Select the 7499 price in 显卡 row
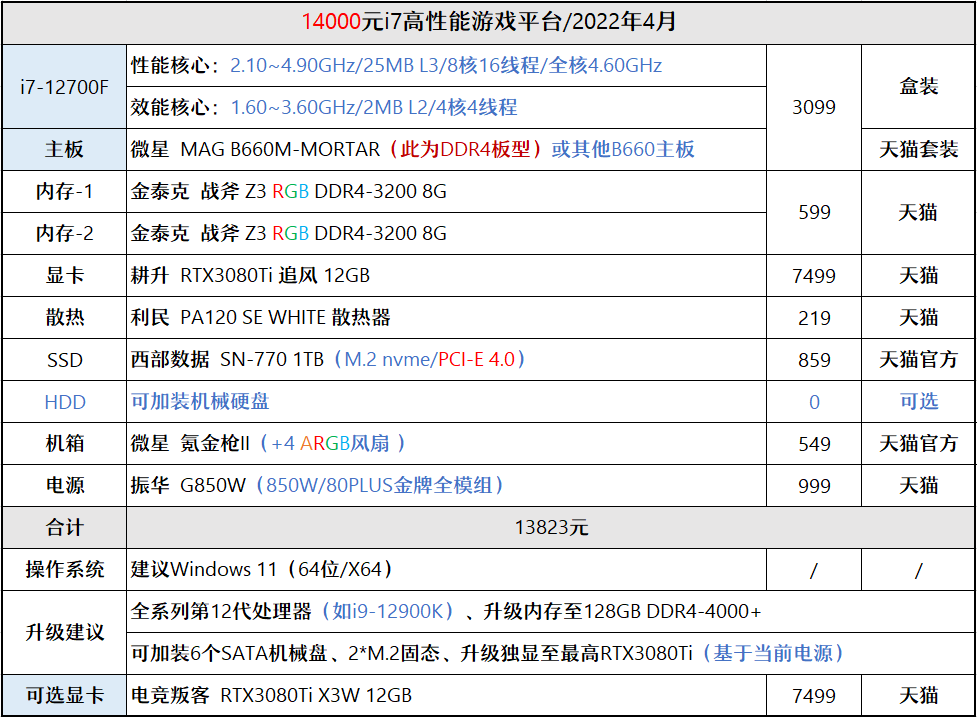The width and height of the screenshot is (977, 717). [x=814, y=275]
